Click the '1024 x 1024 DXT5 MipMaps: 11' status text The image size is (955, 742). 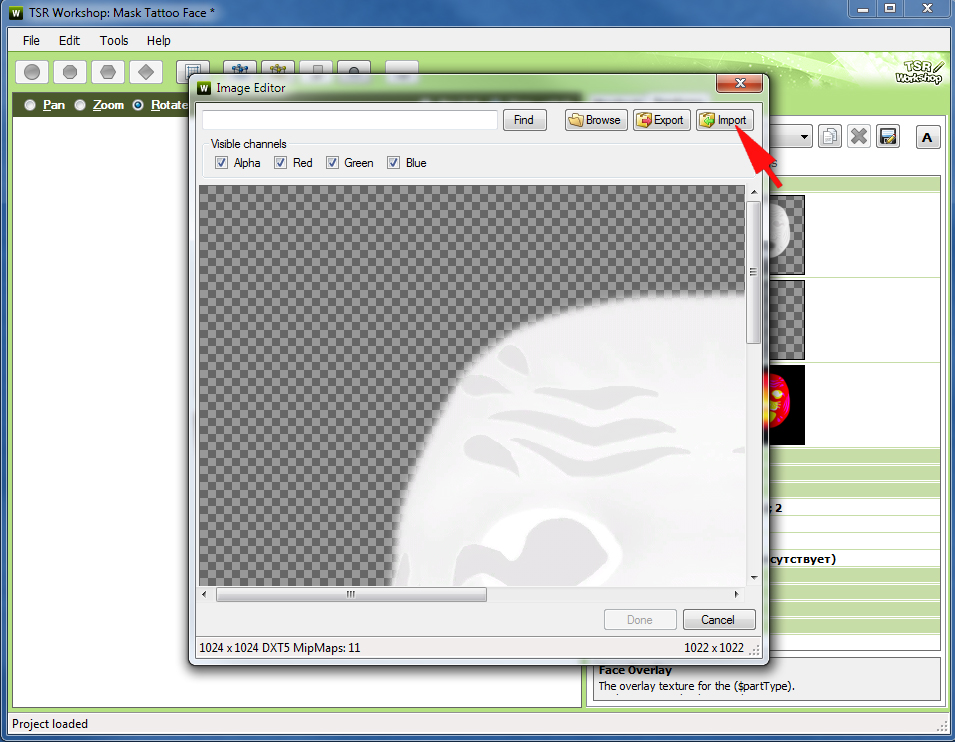coord(280,648)
